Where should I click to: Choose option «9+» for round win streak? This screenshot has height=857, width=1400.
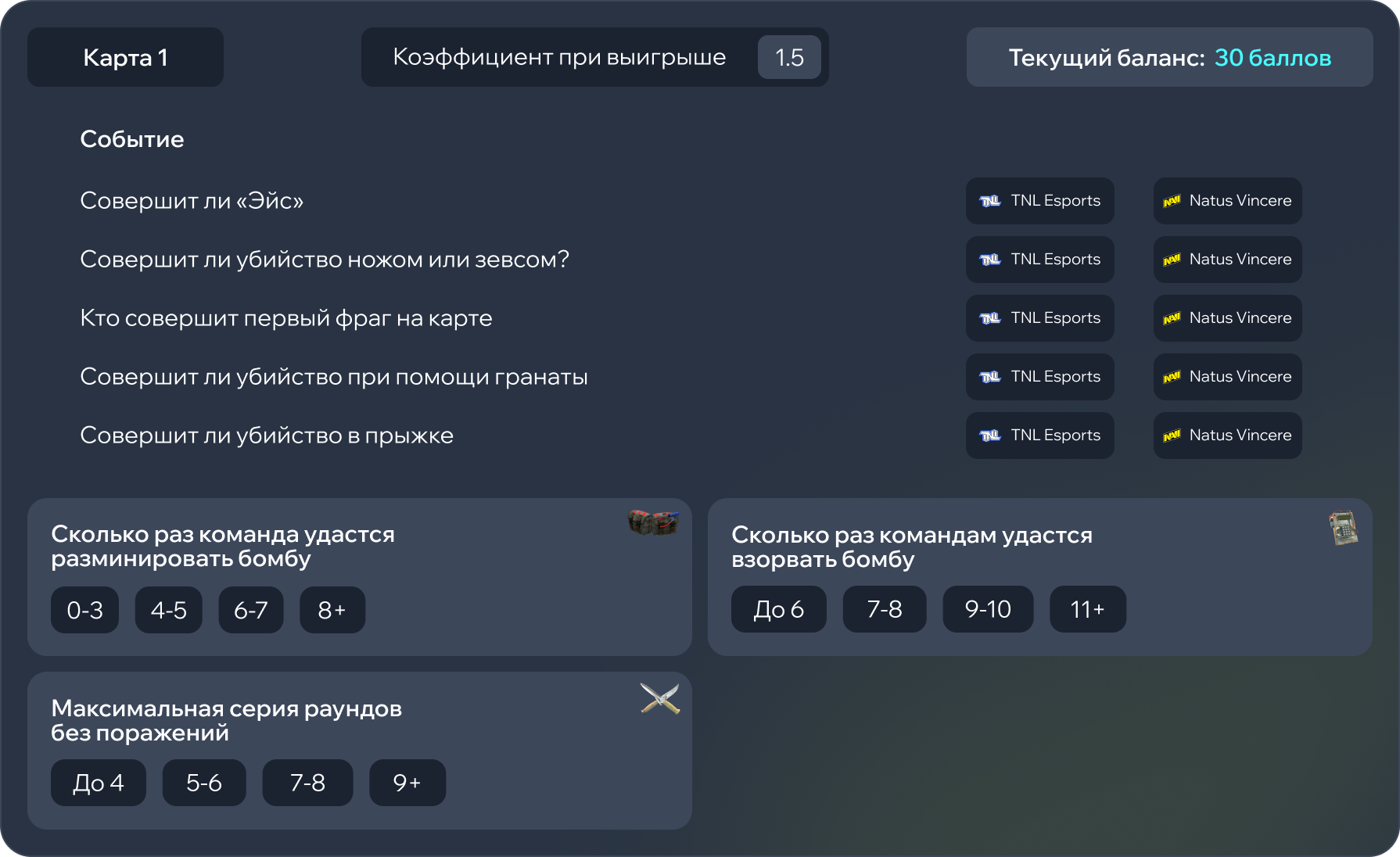pos(407,782)
